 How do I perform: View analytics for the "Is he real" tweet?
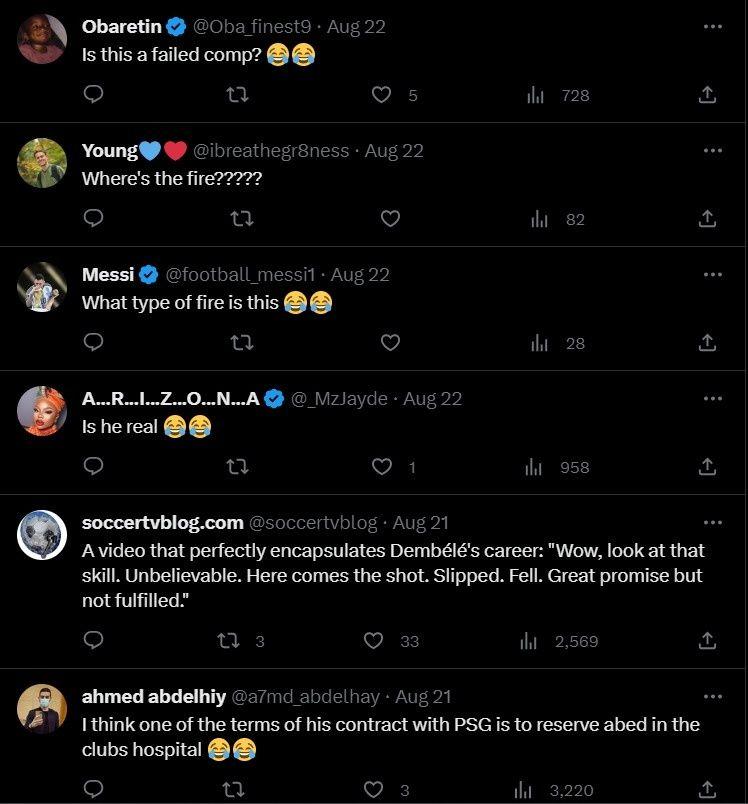tap(534, 467)
